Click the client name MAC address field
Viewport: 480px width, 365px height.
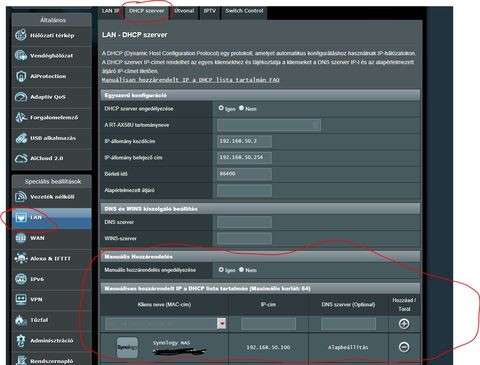coord(161,324)
